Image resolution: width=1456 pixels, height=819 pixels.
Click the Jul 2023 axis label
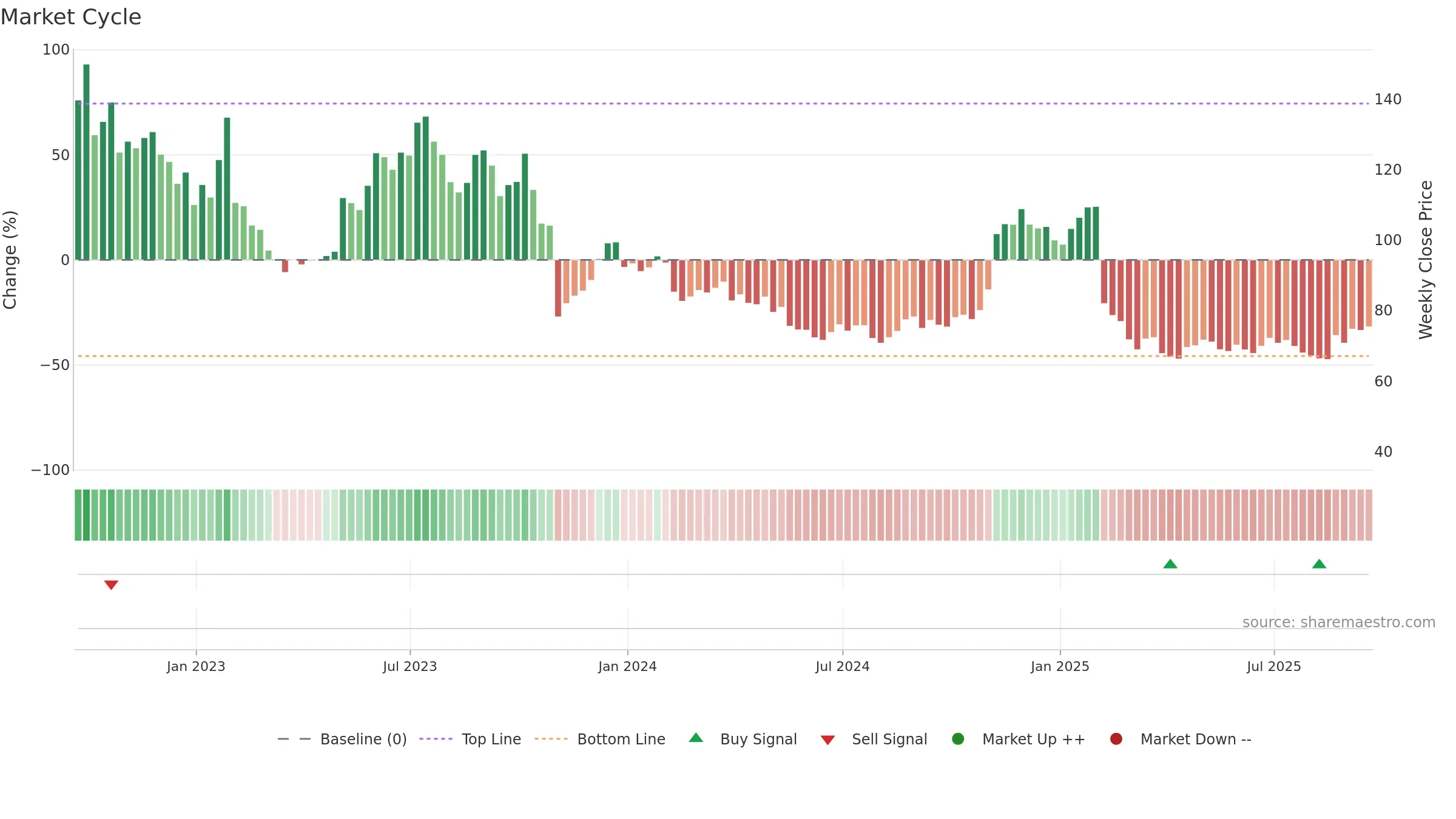[410, 667]
